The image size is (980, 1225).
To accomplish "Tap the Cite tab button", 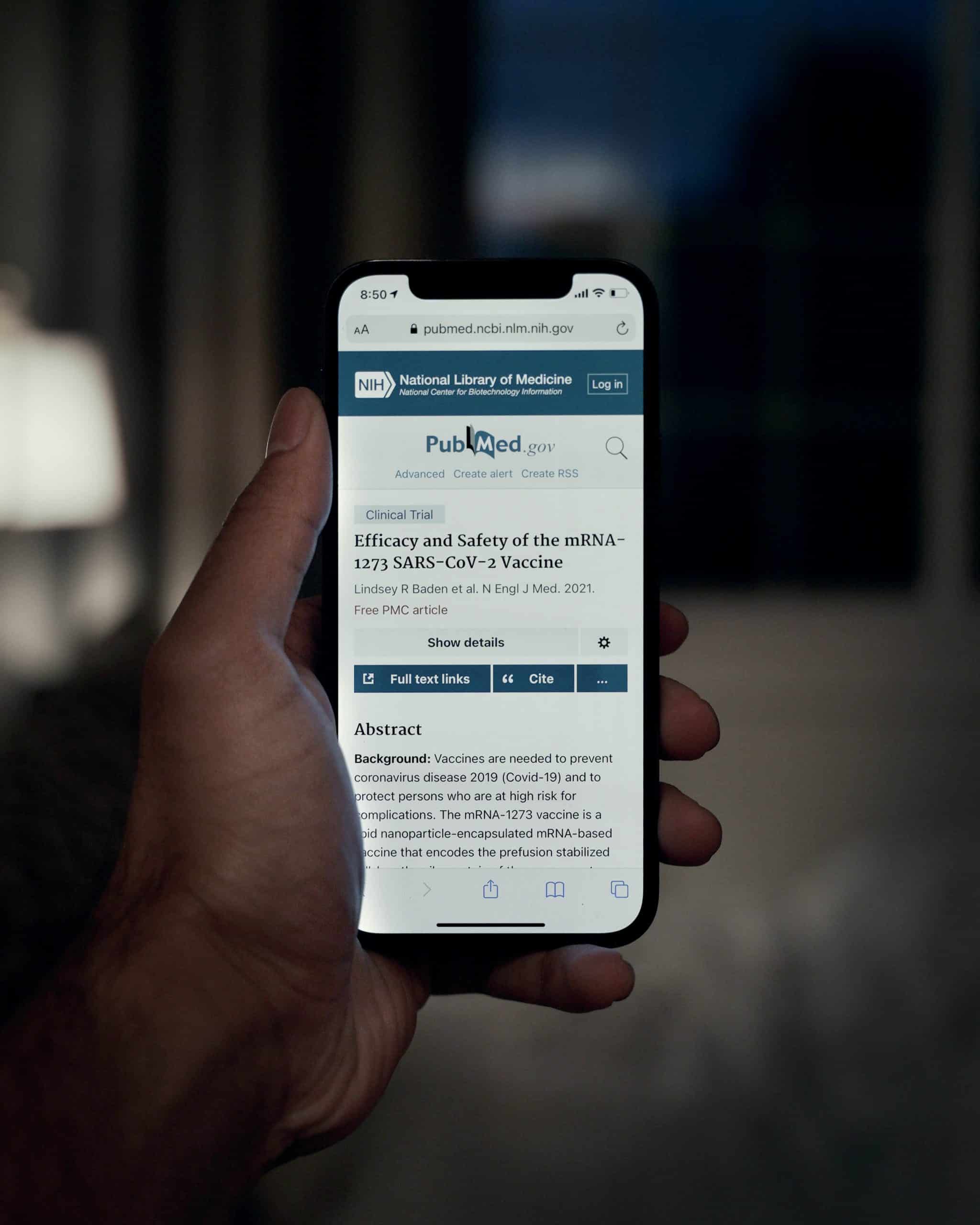I will [x=532, y=680].
